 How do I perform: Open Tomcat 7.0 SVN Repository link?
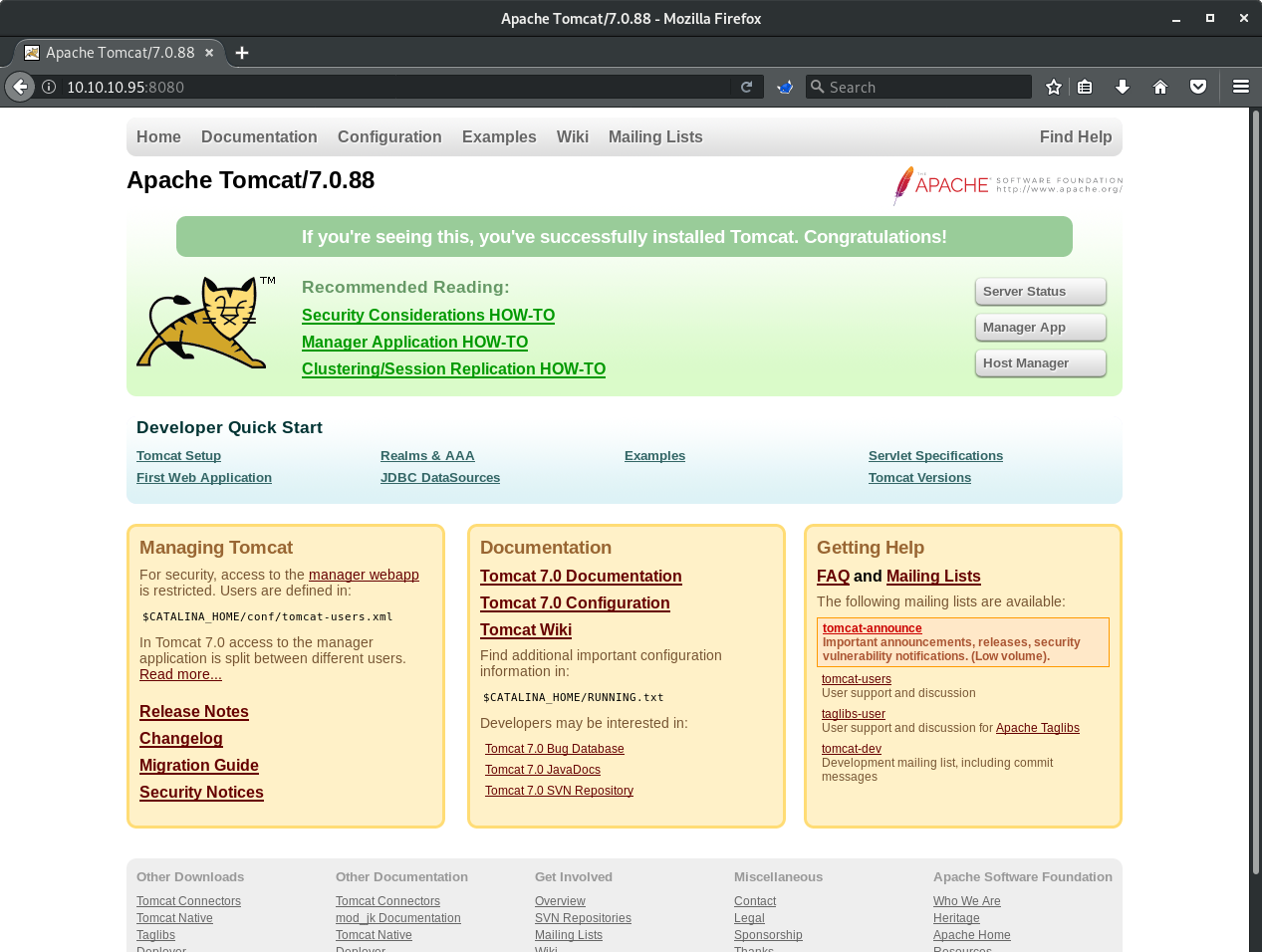[559, 791]
